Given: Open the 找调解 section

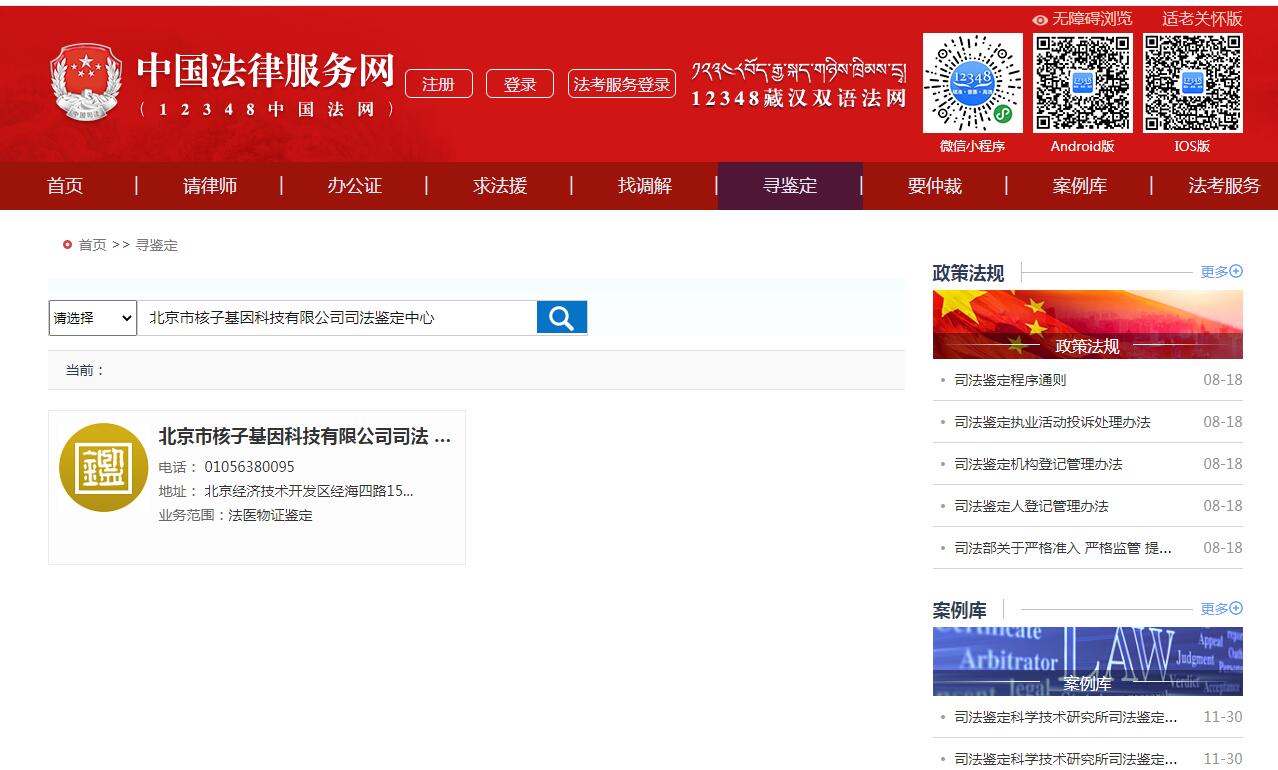Looking at the screenshot, I should (645, 185).
